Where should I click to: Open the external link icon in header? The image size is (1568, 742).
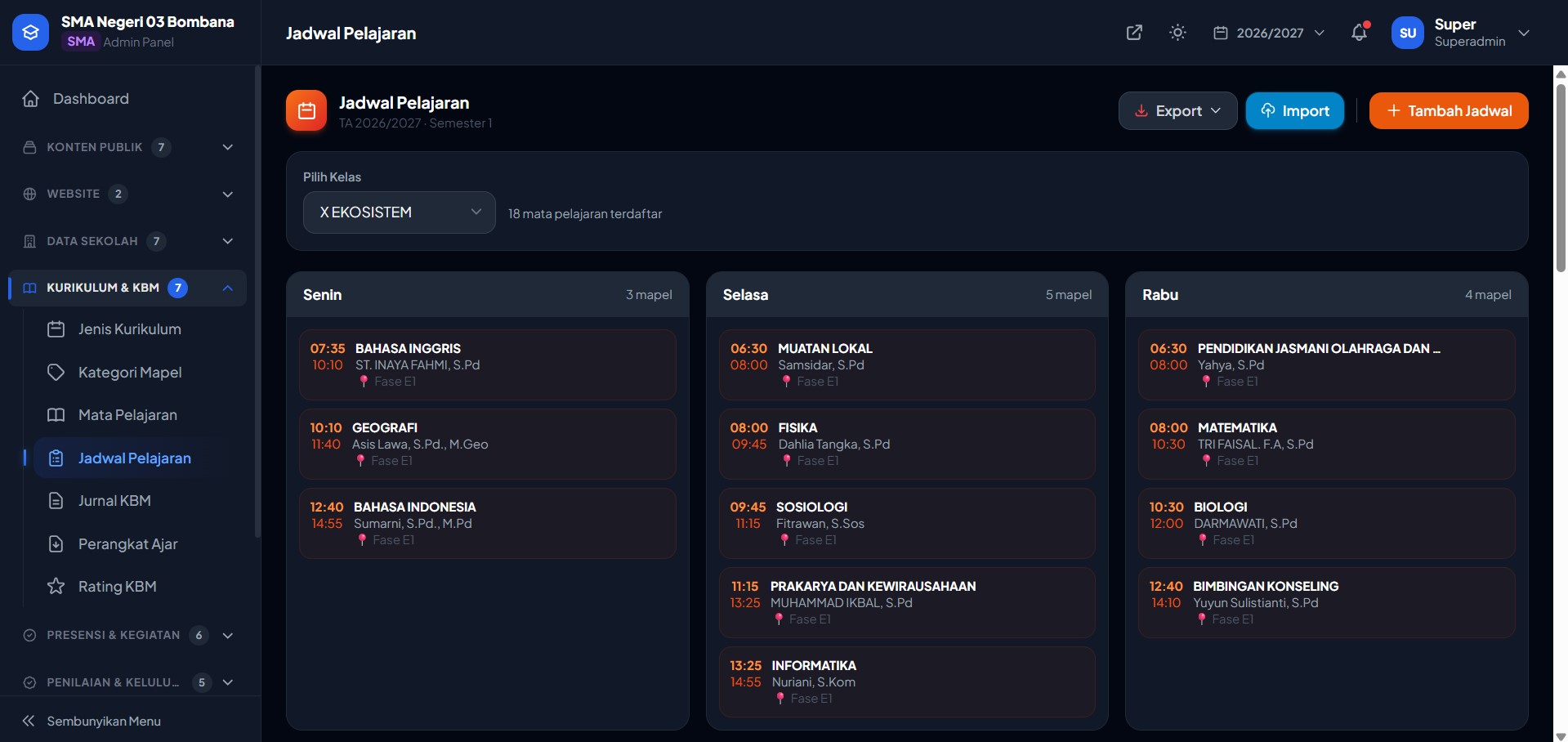(1134, 33)
